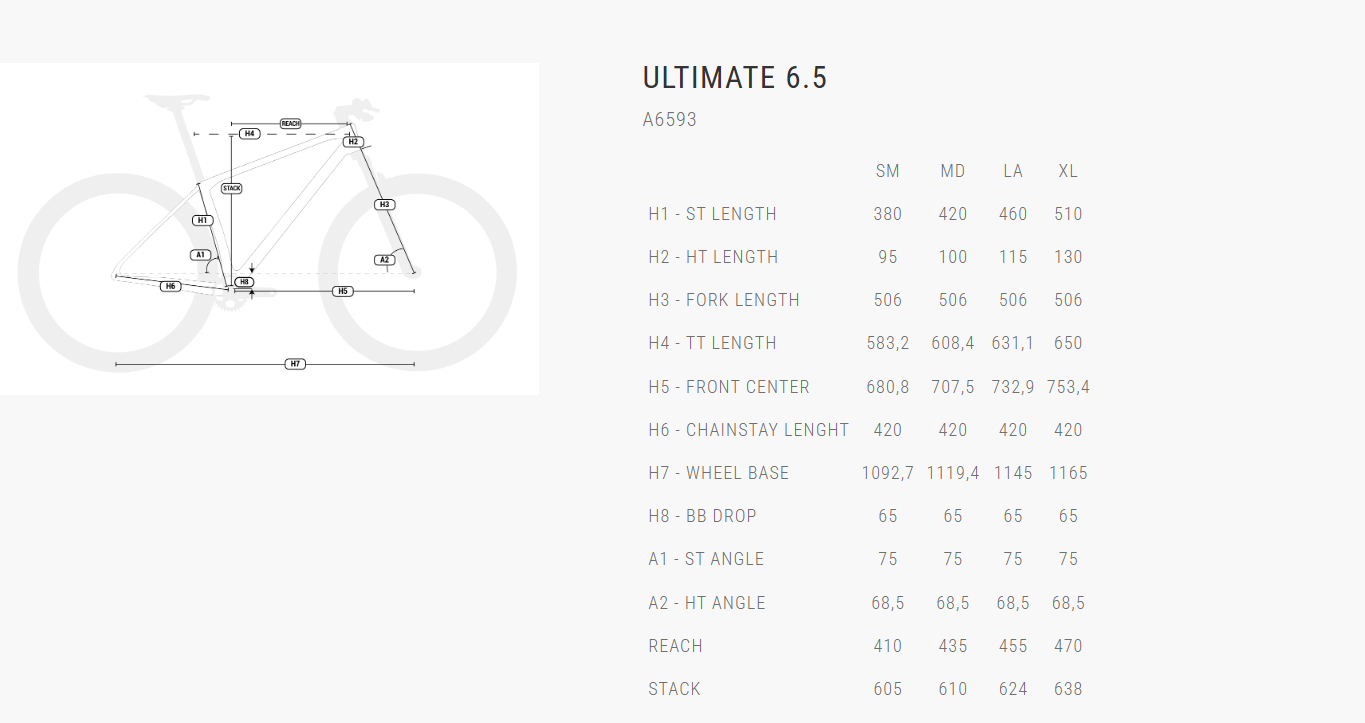Click the H5 front center marker on the diagram

coord(343,291)
